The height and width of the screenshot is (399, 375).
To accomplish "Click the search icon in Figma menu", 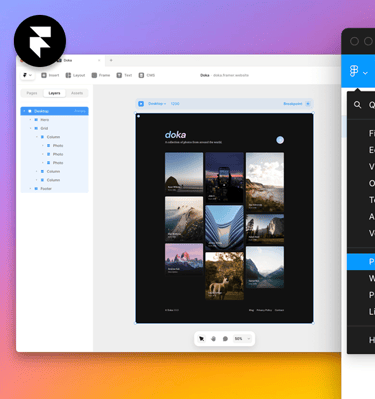I will click(358, 105).
